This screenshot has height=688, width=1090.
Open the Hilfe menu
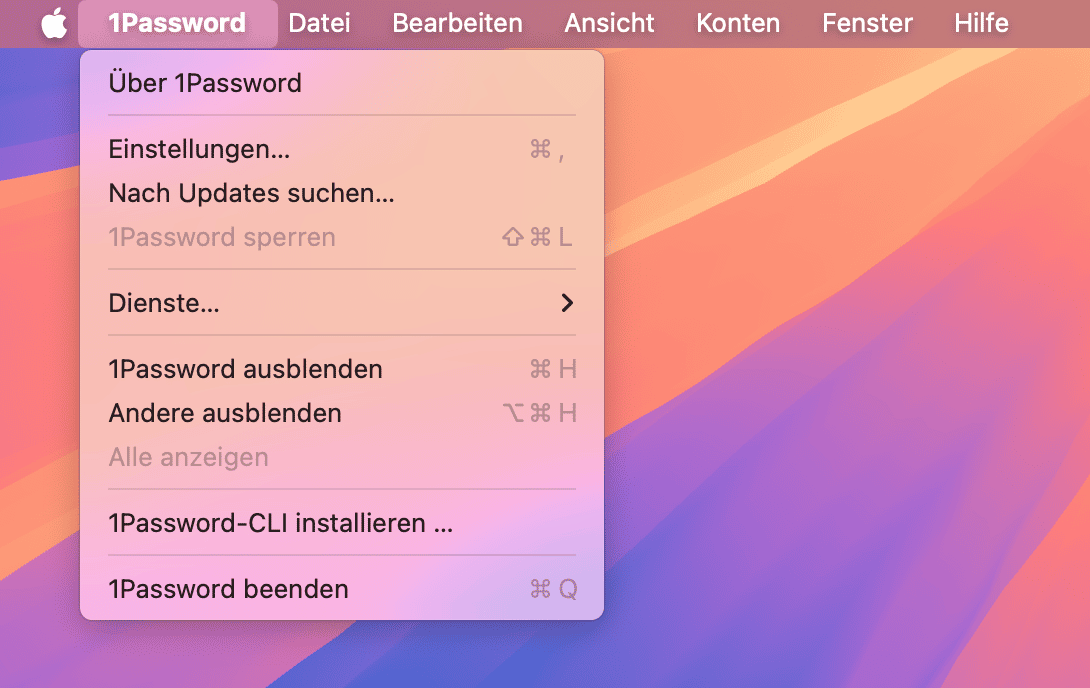pyautogui.click(x=981, y=23)
